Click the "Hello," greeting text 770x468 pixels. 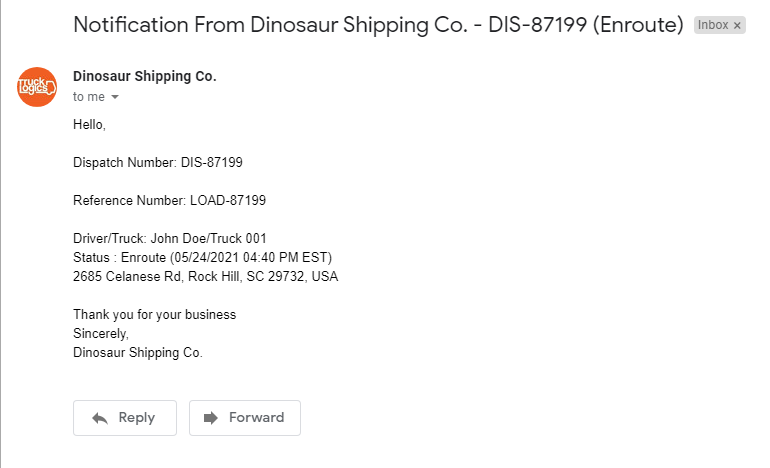(89, 125)
